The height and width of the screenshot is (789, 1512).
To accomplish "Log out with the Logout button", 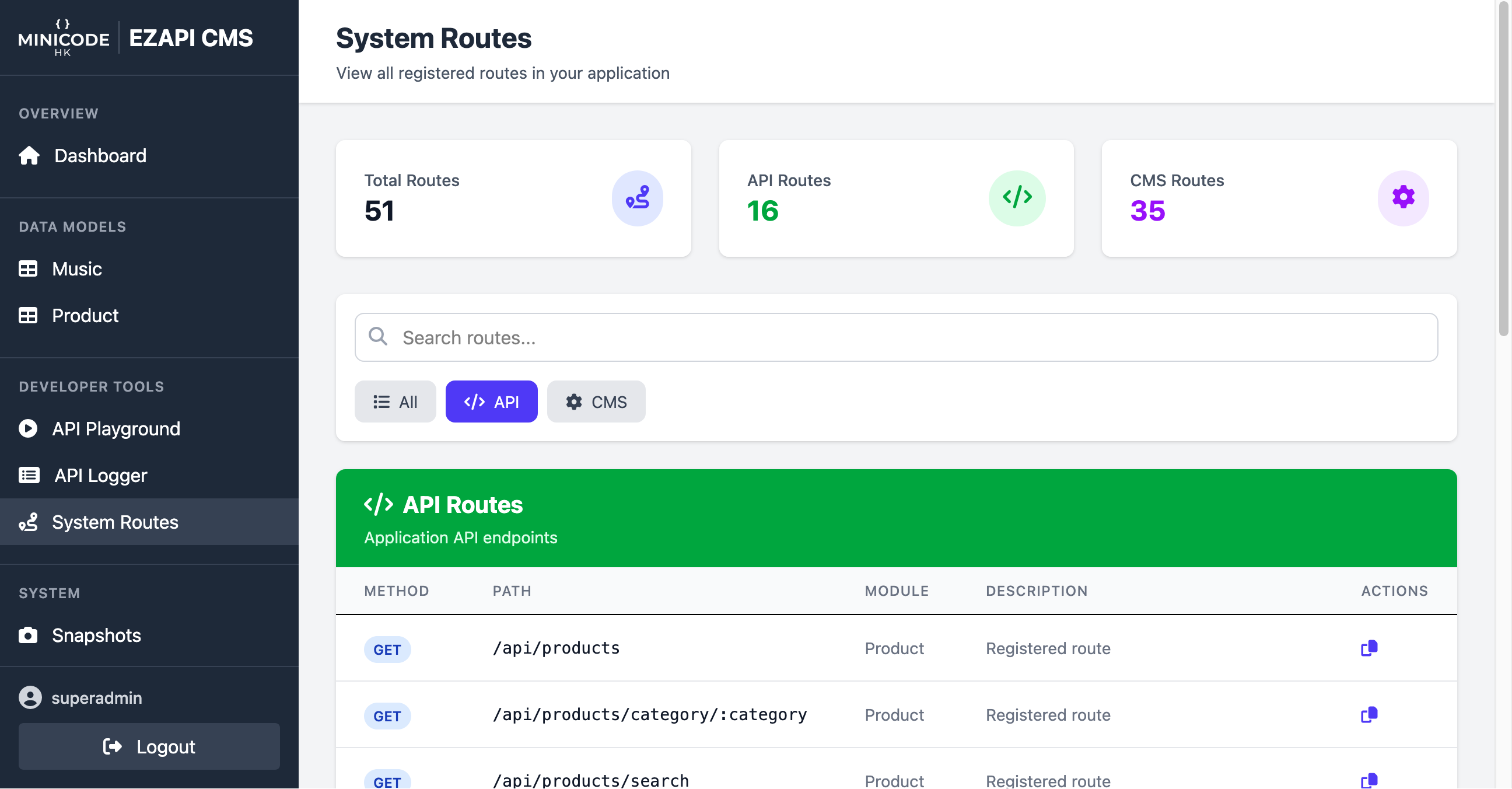I will [149, 746].
